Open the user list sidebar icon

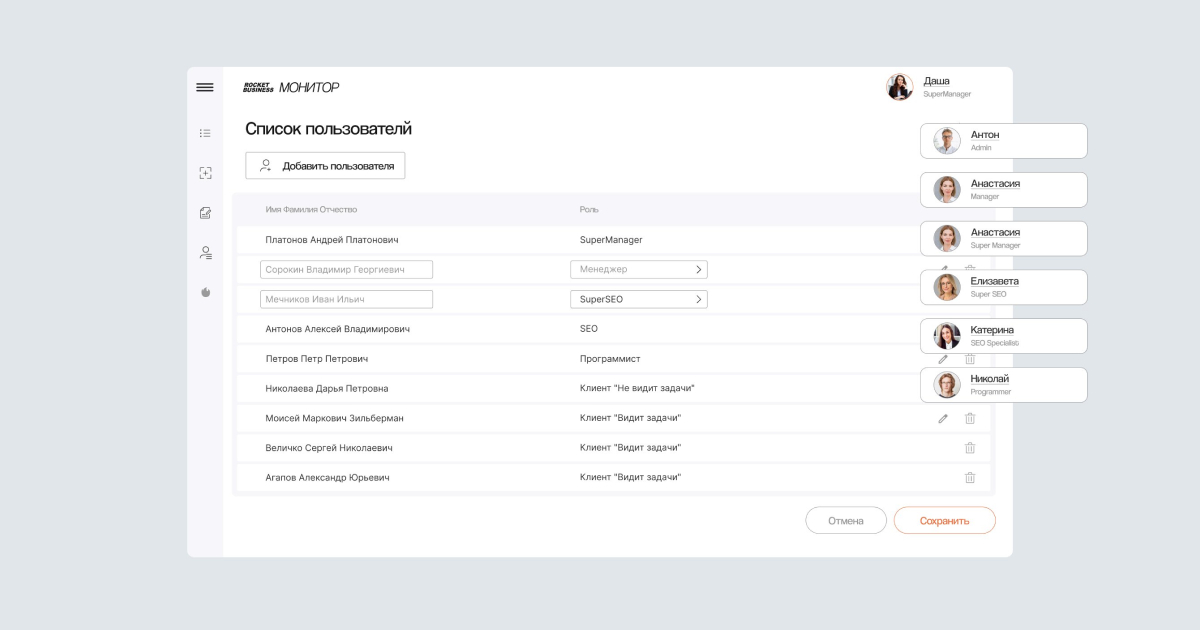click(205, 253)
